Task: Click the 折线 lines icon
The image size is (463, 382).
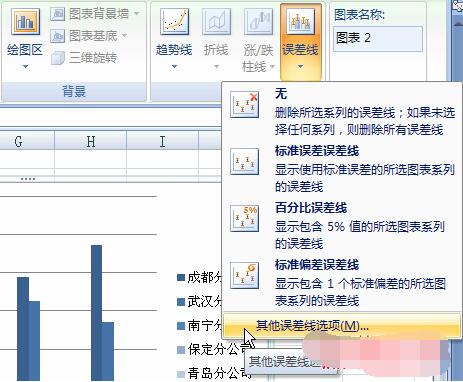Action: coord(216,22)
